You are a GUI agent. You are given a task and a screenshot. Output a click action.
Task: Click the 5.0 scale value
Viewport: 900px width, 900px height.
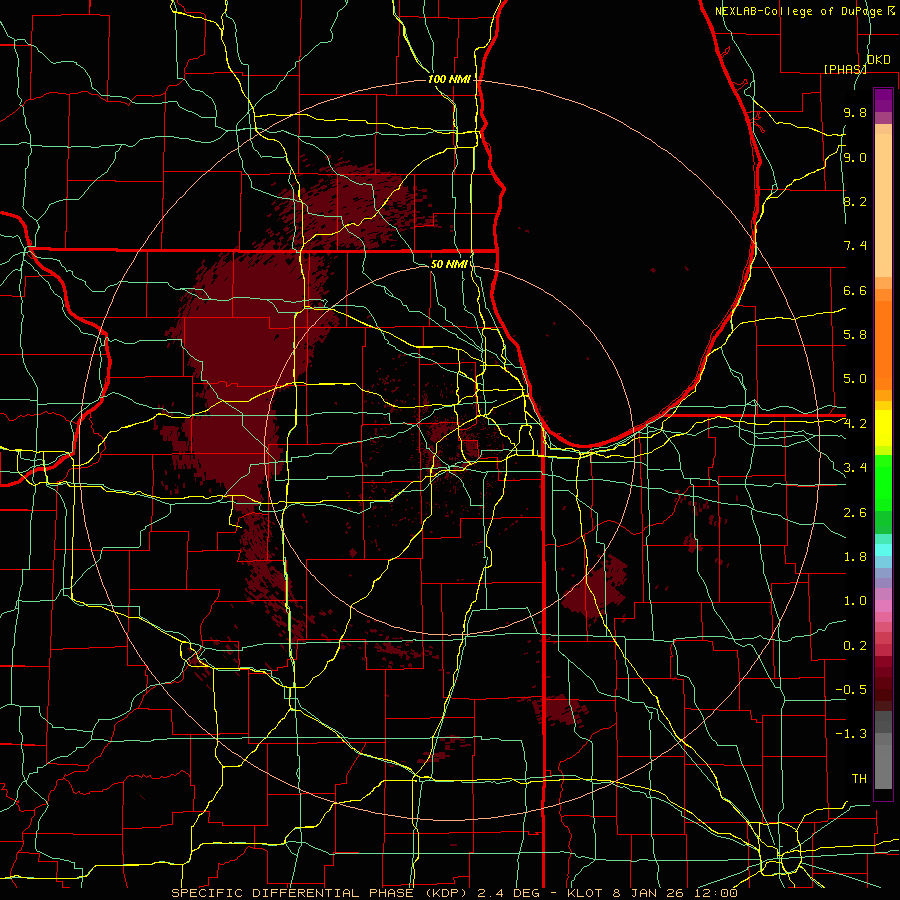click(855, 379)
